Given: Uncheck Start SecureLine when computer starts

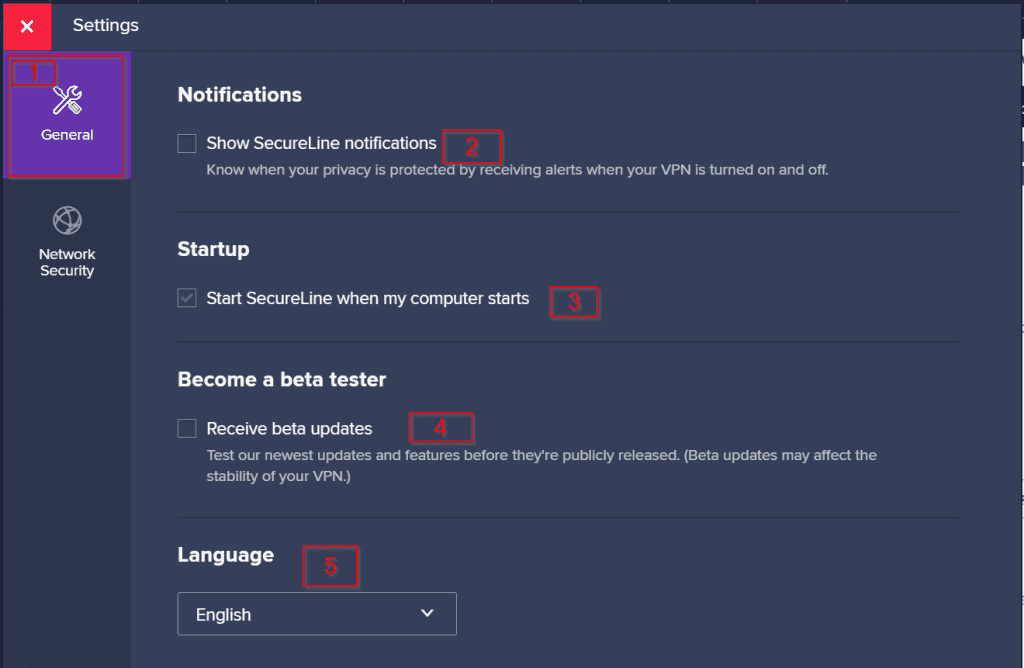Looking at the screenshot, I should coord(187,298).
